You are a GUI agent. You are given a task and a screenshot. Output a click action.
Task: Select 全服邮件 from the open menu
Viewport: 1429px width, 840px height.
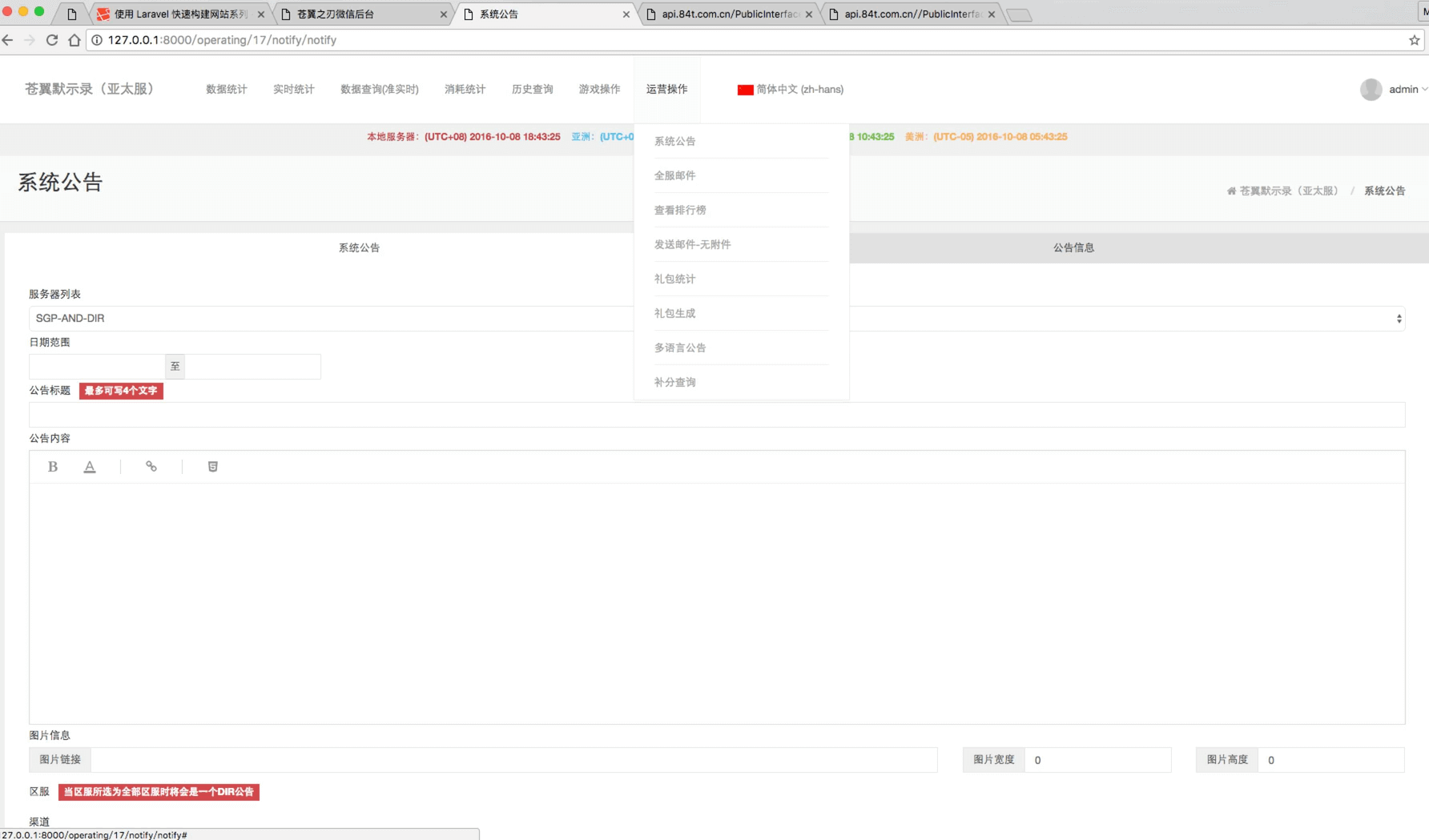675,175
